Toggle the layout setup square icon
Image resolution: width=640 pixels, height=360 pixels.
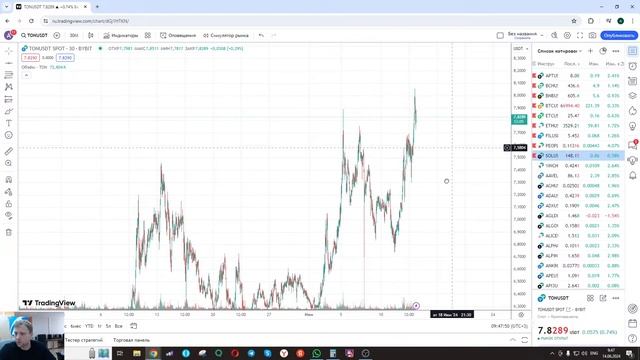500,36
